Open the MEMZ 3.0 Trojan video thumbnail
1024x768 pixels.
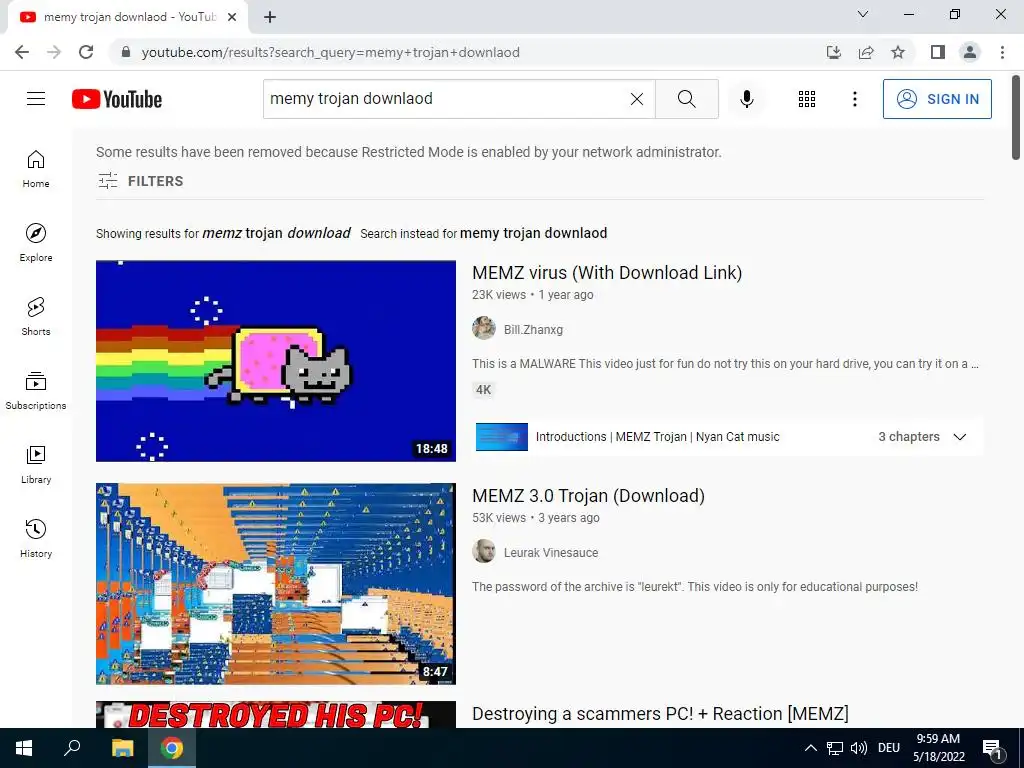pyautogui.click(x=276, y=584)
